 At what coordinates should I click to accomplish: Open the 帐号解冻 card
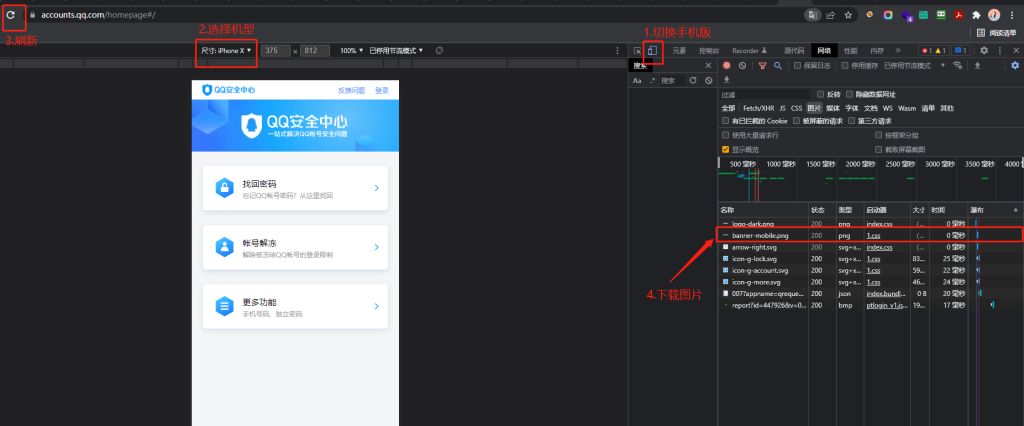[x=295, y=247]
